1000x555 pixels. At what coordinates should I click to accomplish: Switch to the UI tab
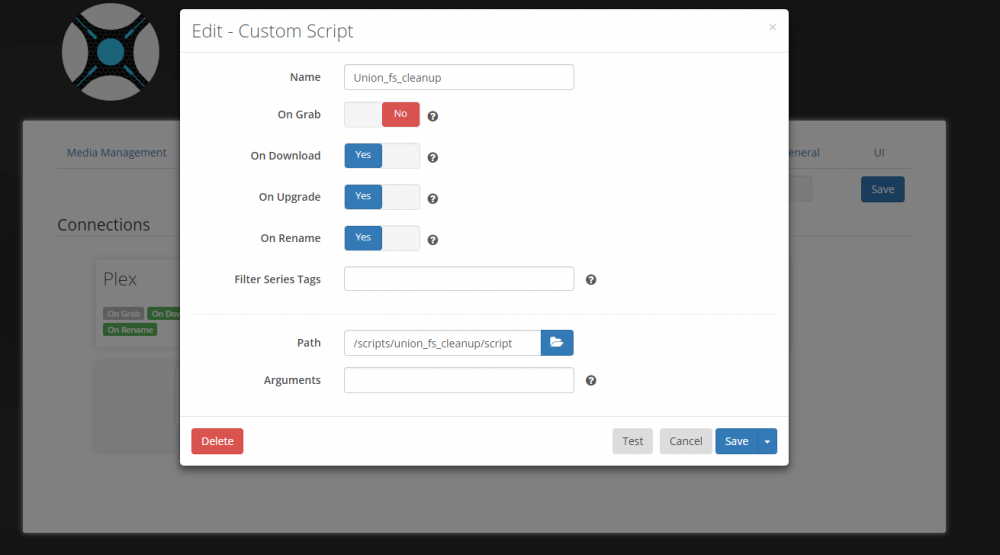click(879, 152)
